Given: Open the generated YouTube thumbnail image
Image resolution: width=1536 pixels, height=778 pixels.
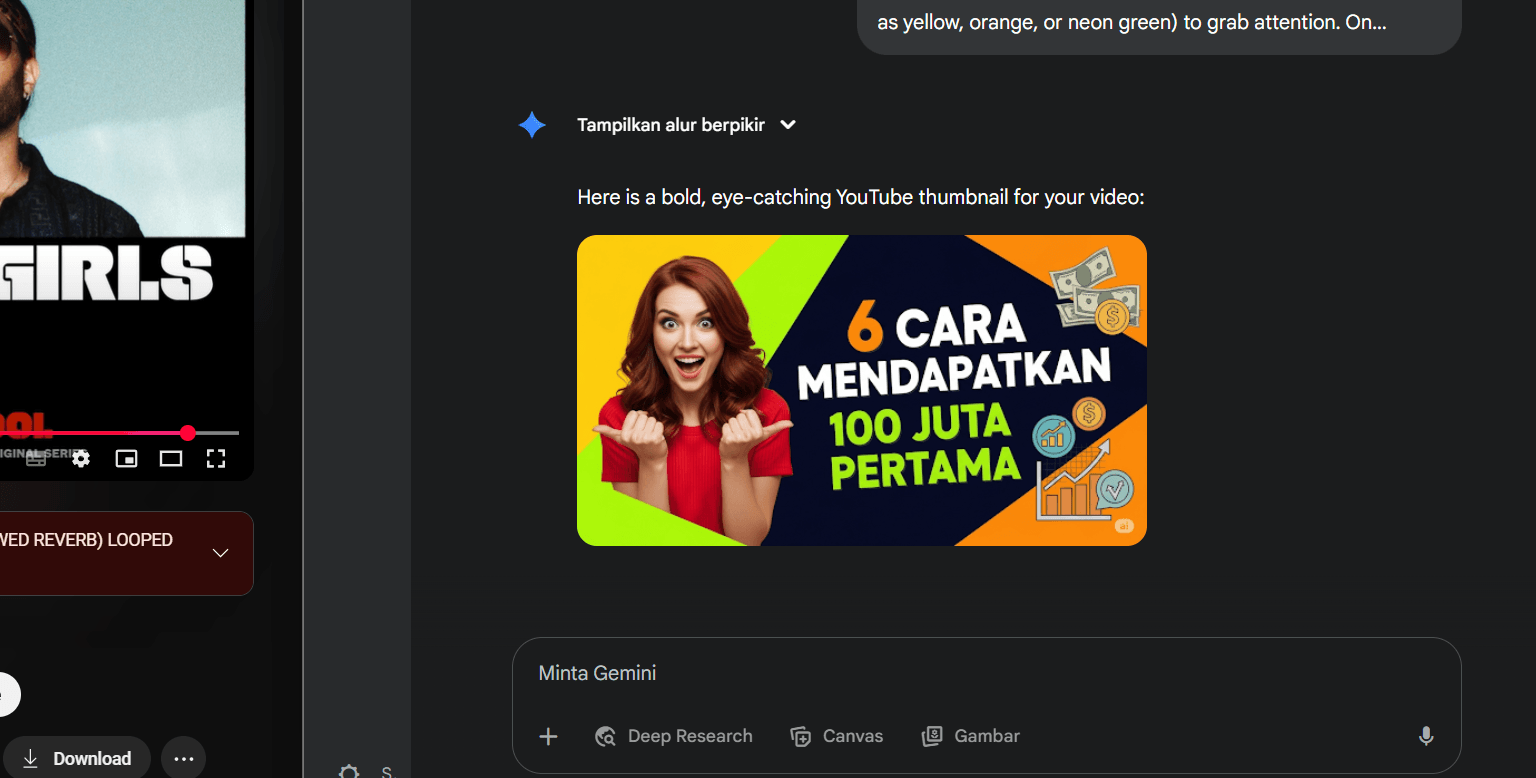Looking at the screenshot, I should (x=862, y=390).
